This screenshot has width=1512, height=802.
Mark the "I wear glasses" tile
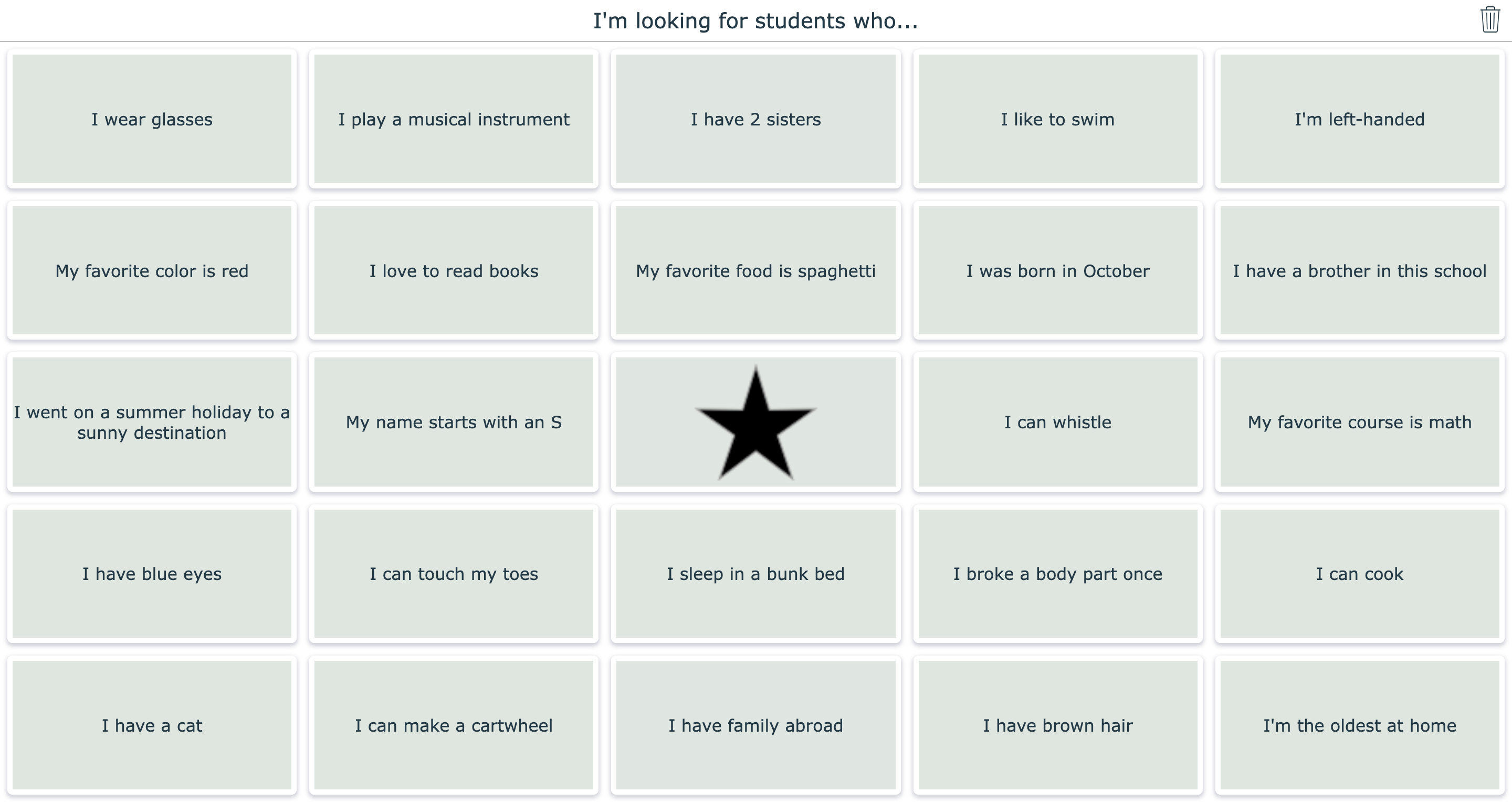(x=152, y=119)
